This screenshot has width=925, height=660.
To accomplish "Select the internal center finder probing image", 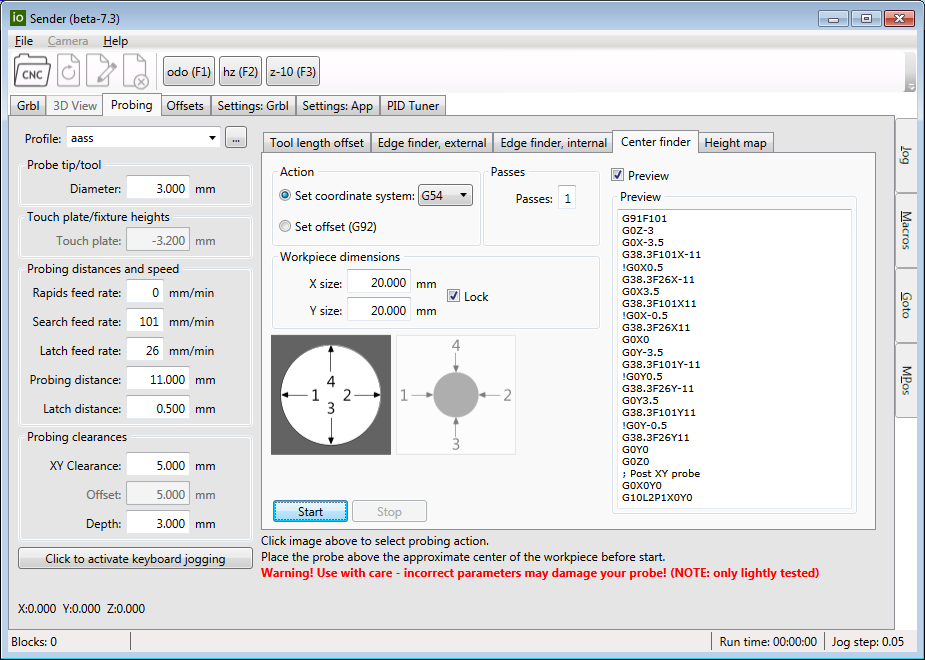I will pos(330,394).
